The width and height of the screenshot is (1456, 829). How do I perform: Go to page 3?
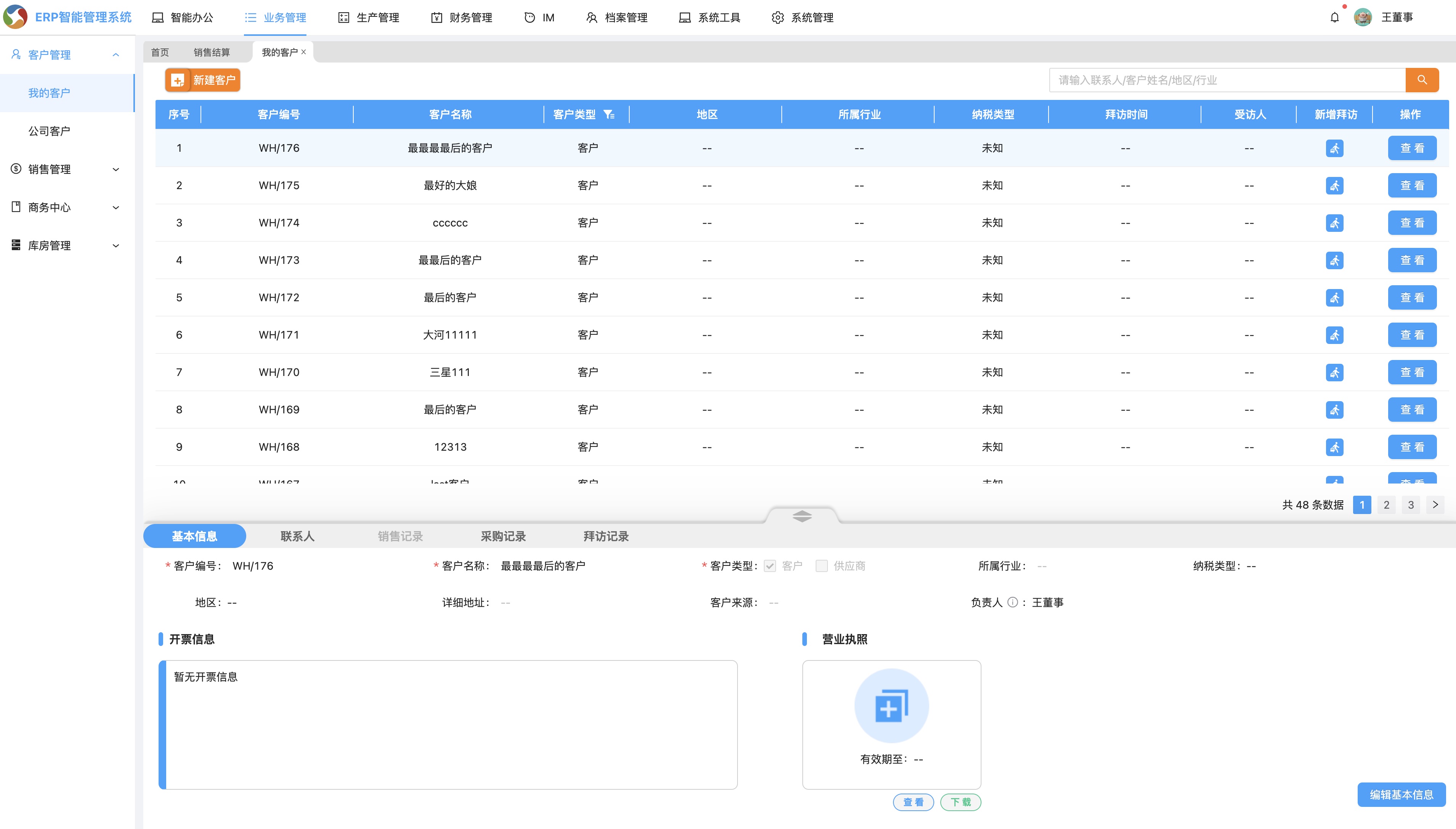(x=1411, y=504)
